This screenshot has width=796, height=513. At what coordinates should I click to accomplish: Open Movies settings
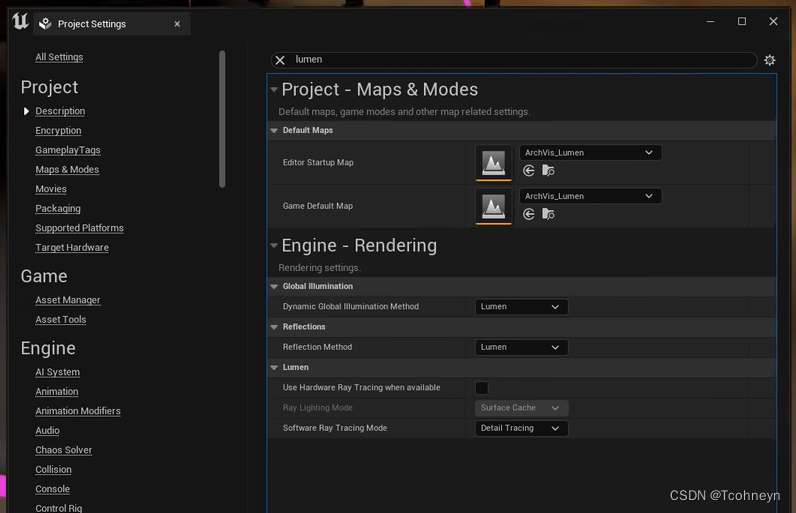pyautogui.click(x=51, y=189)
